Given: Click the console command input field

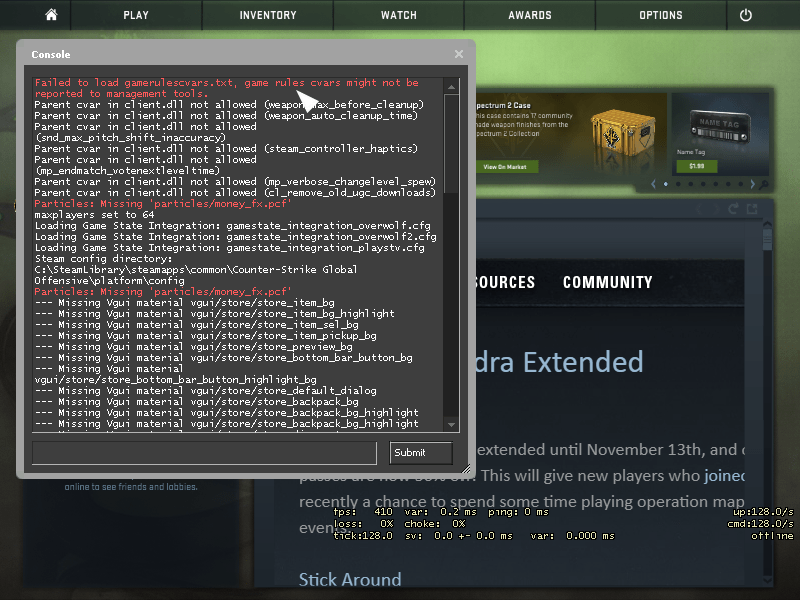Looking at the screenshot, I should [x=202, y=452].
